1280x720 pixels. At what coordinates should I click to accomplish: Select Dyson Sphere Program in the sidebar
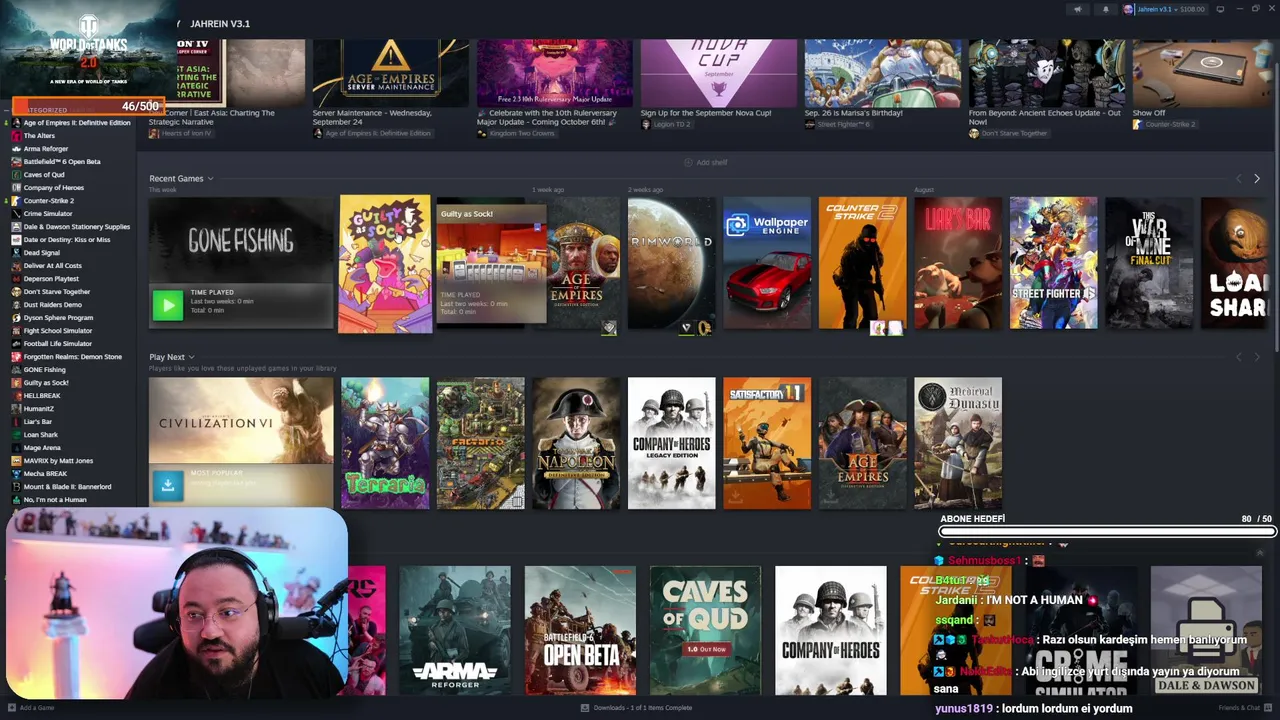point(58,318)
